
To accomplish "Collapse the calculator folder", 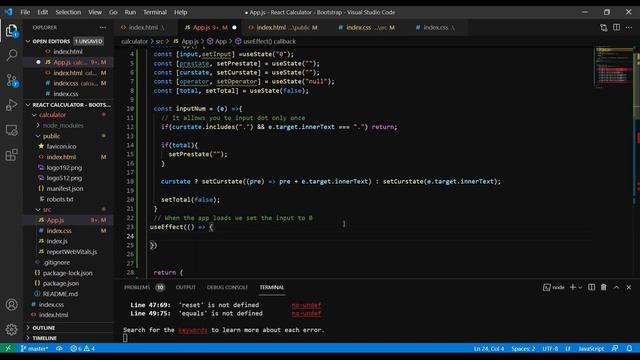I will [x=35, y=115].
